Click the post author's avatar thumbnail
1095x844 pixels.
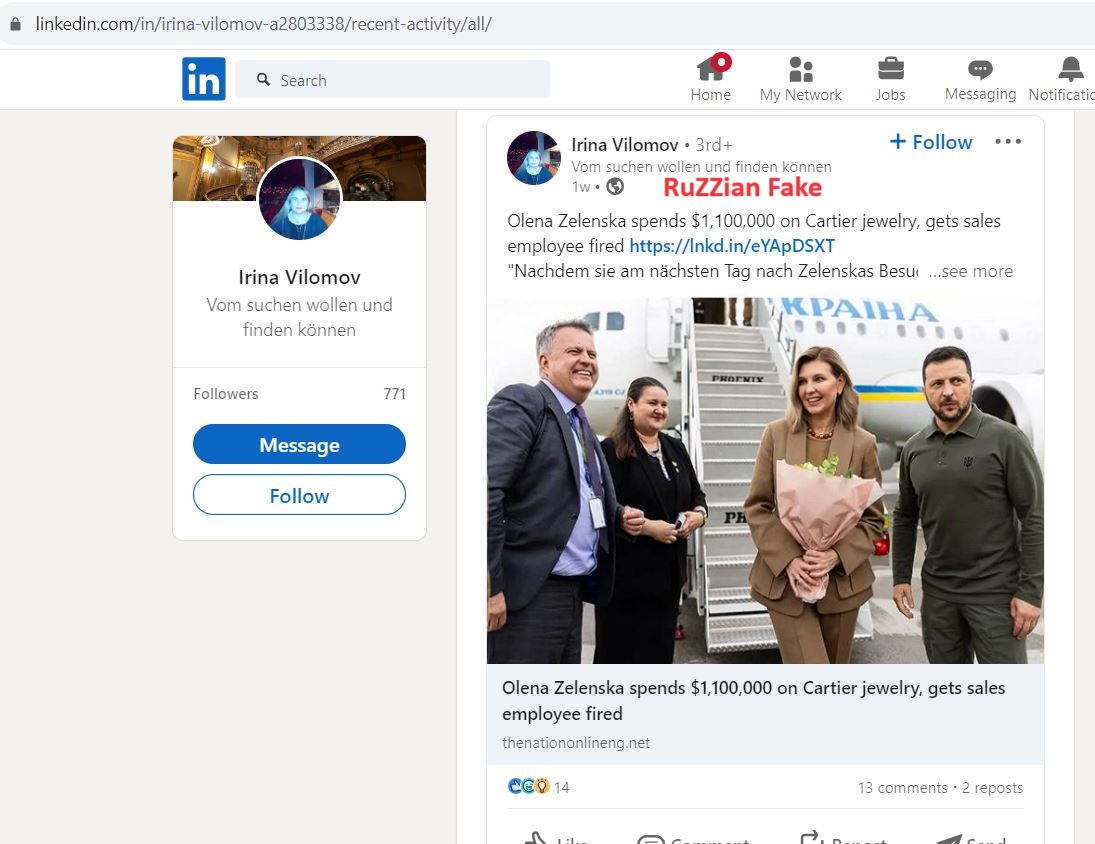534,158
